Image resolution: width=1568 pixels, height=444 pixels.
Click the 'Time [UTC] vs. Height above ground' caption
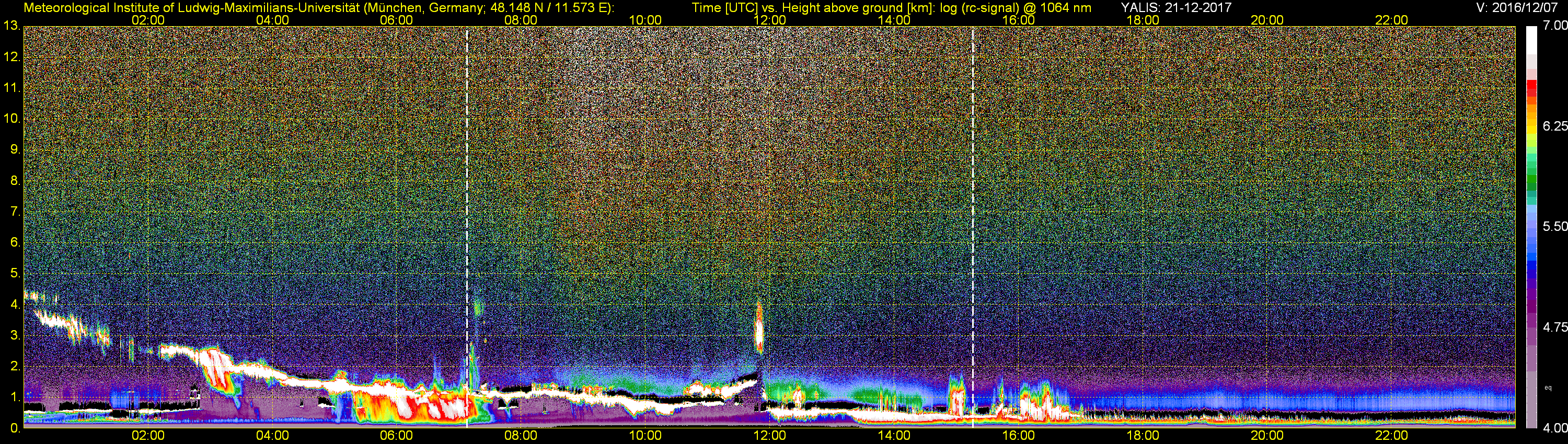[891, 8]
